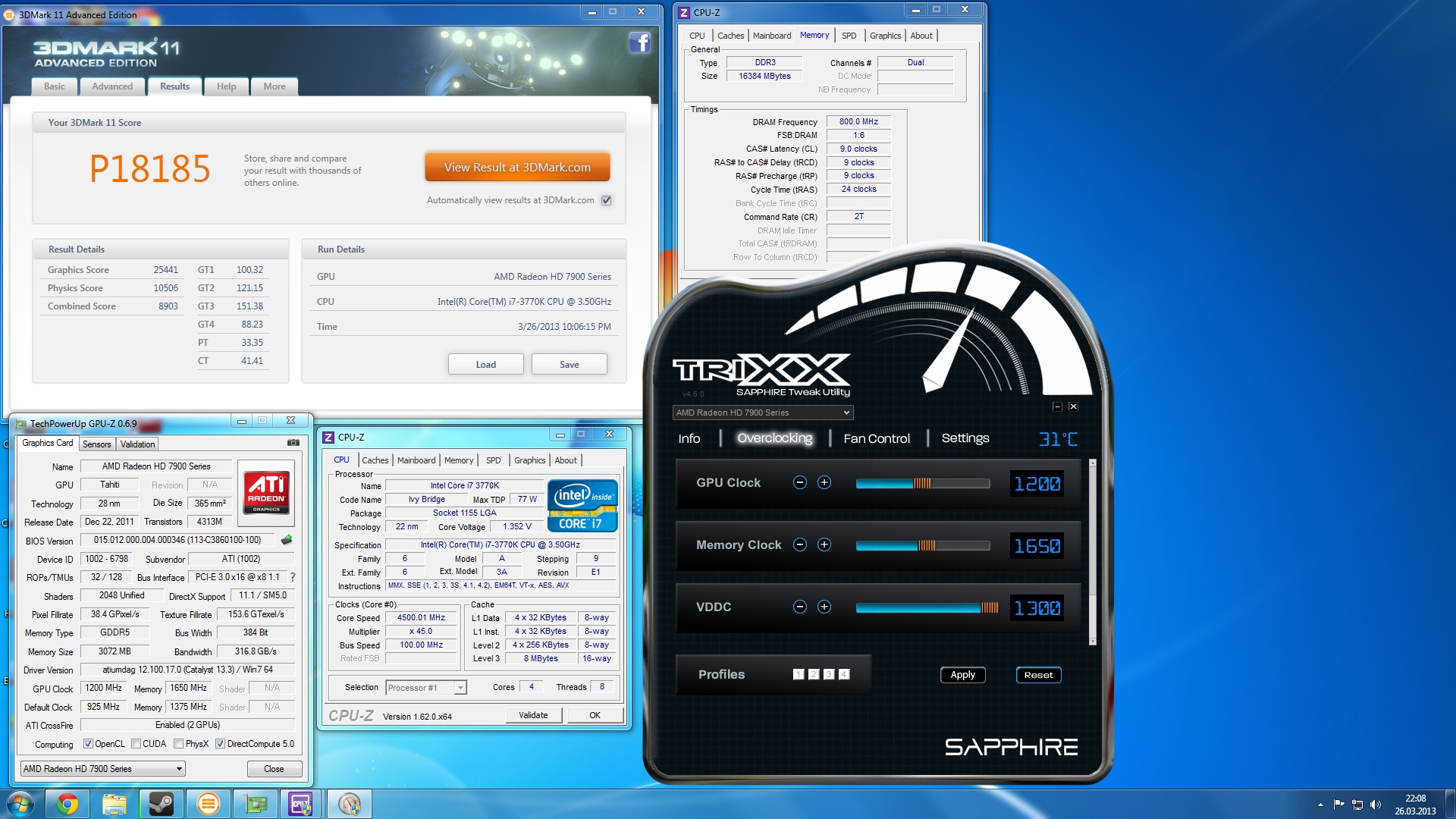Open TRIXX Info tab
Image resolution: width=1456 pixels, height=819 pixels.
[x=689, y=438]
